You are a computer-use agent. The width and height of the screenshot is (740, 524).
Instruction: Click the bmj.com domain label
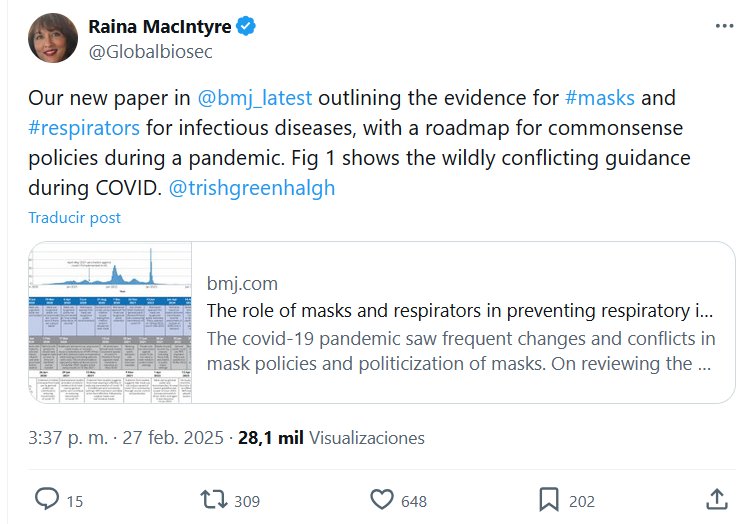click(242, 283)
